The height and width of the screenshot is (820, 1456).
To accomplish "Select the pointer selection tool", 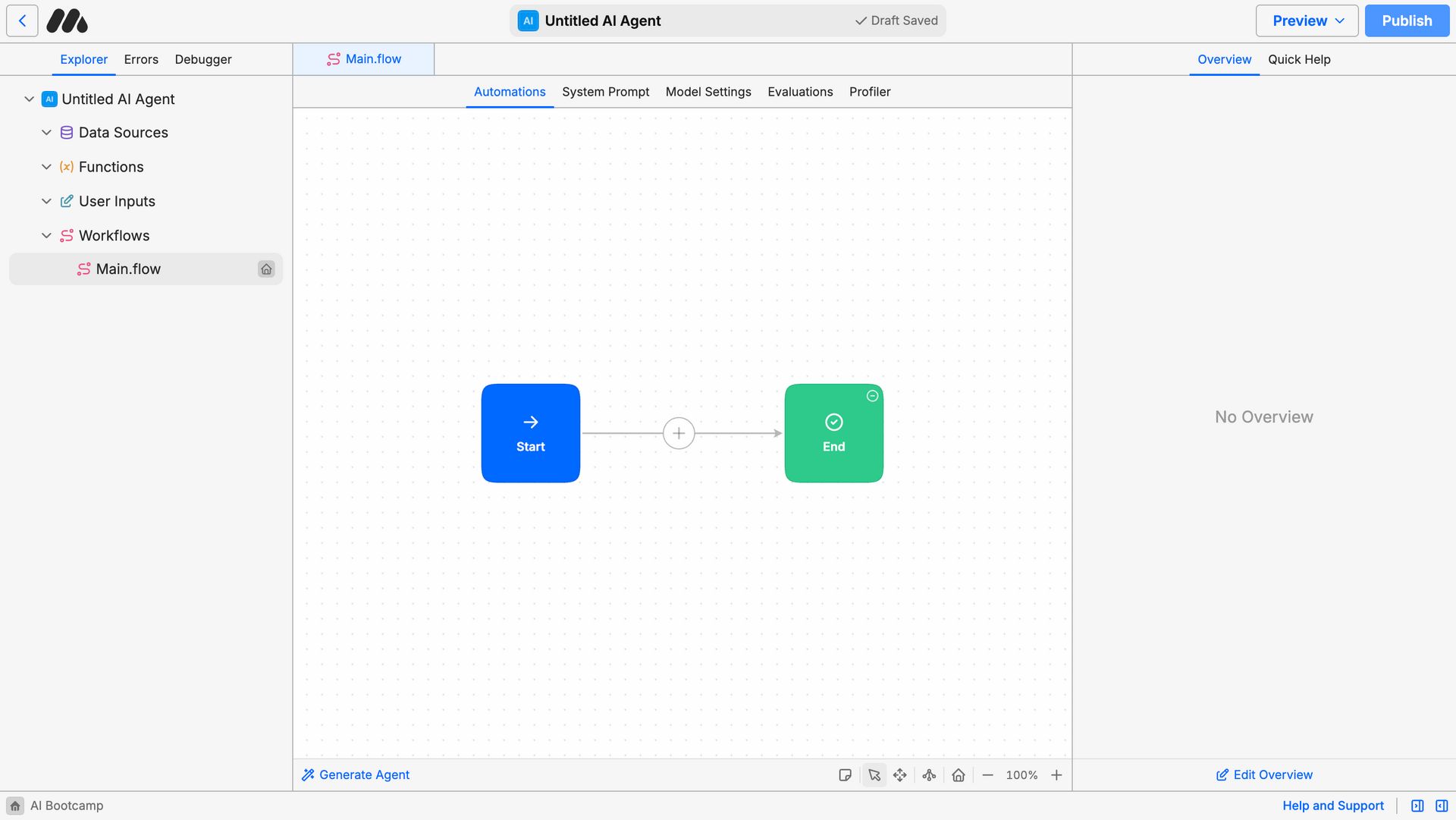I will 874,774.
